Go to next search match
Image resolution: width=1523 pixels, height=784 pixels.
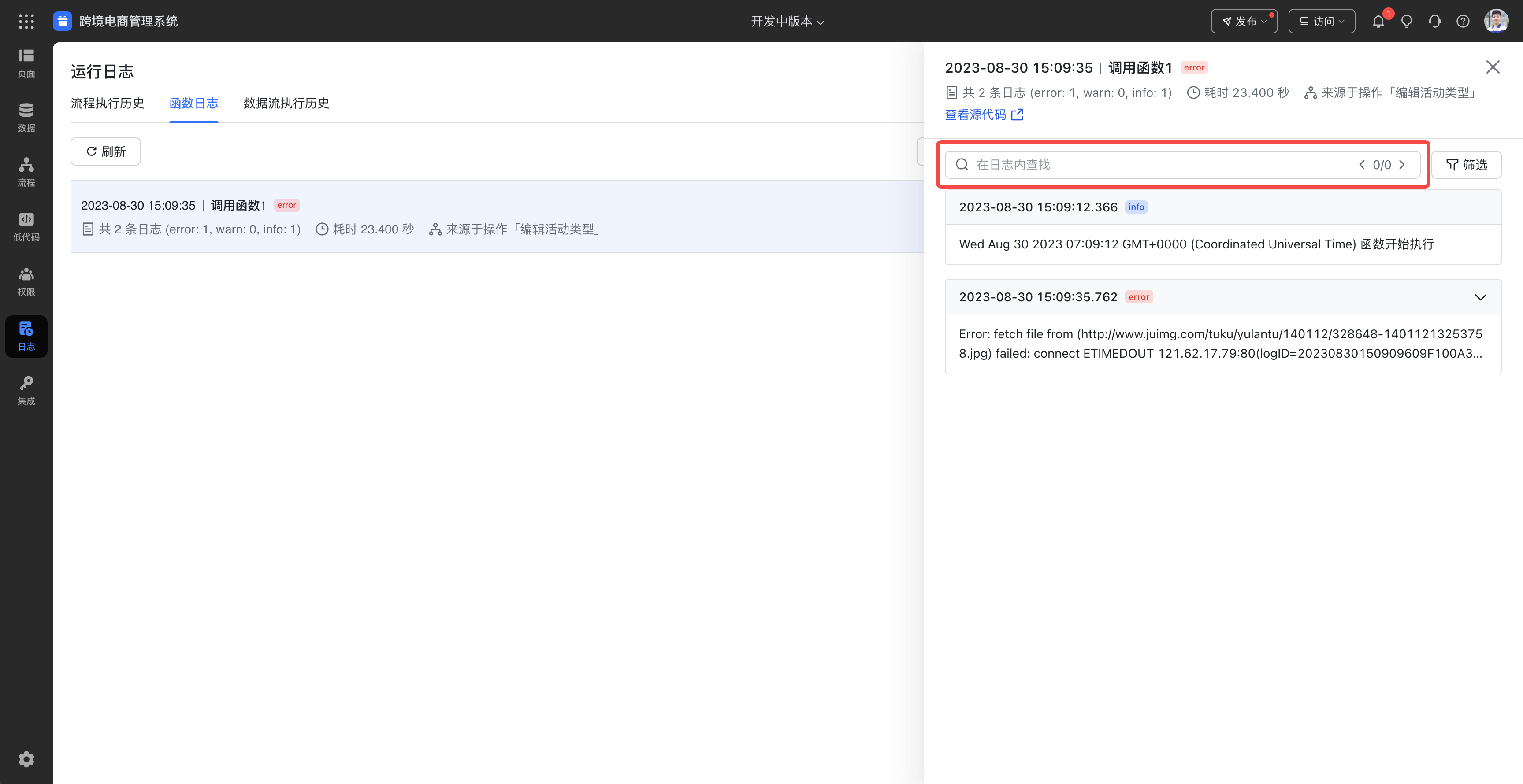point(1402,165)
